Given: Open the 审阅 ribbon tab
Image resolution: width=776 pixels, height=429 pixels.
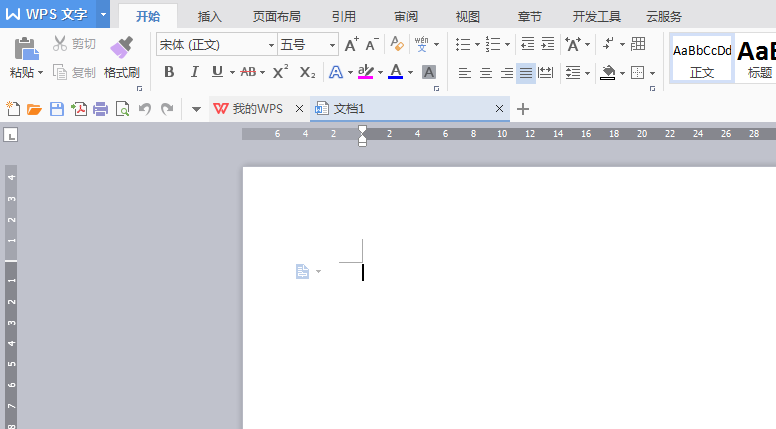Looking at the screenshot, I should (406, 16).
